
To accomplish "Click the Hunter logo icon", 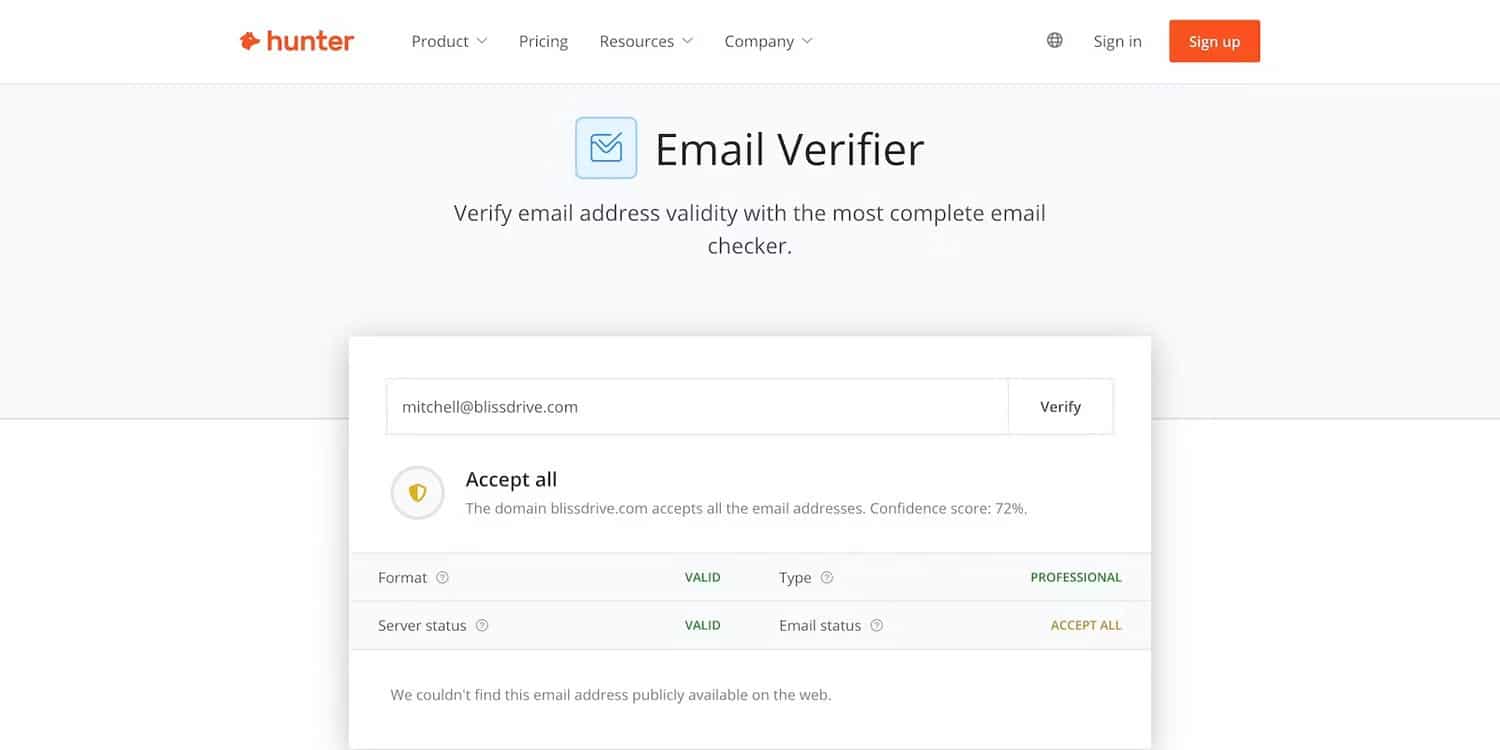I will tap(250, 41).
